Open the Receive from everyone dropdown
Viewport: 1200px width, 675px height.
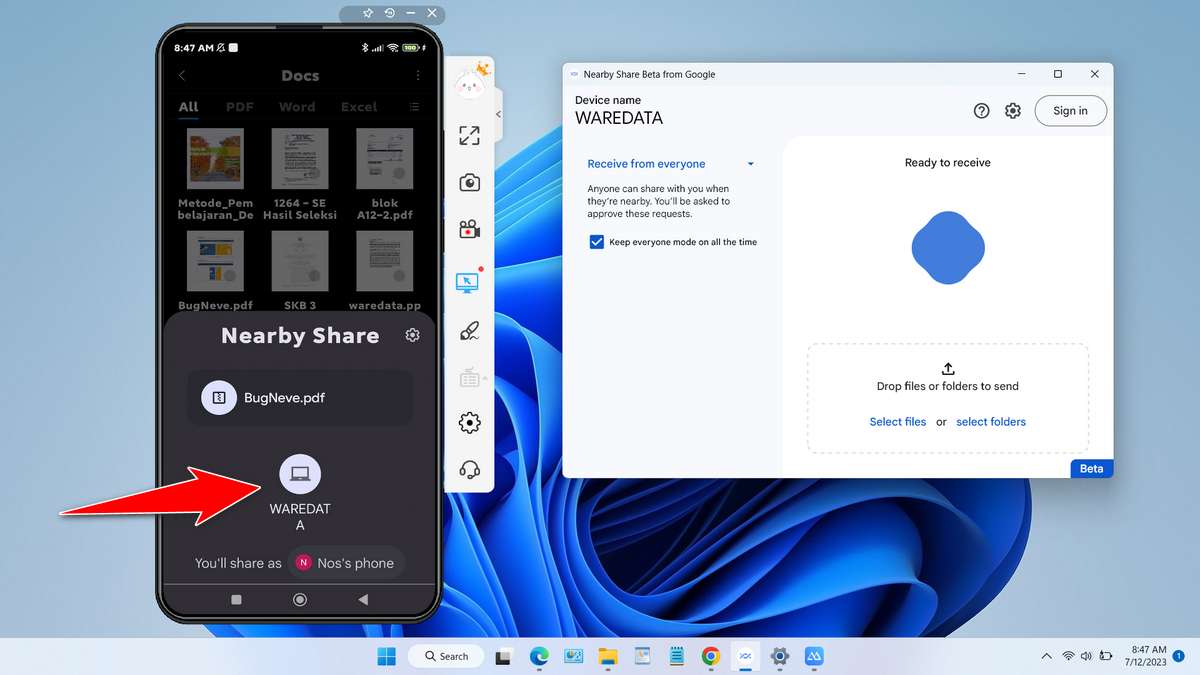[671, 164]
